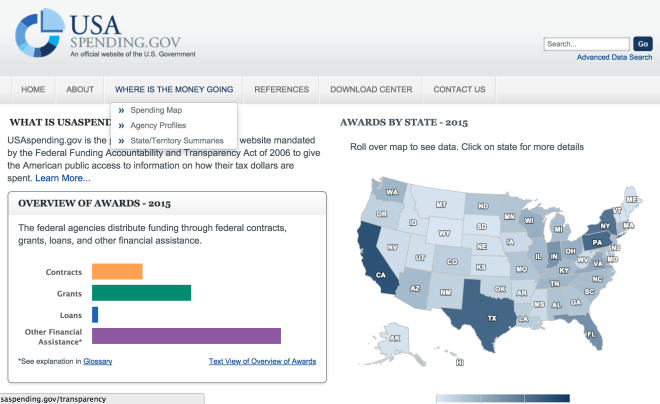Open the Contact Us tab

459,89
